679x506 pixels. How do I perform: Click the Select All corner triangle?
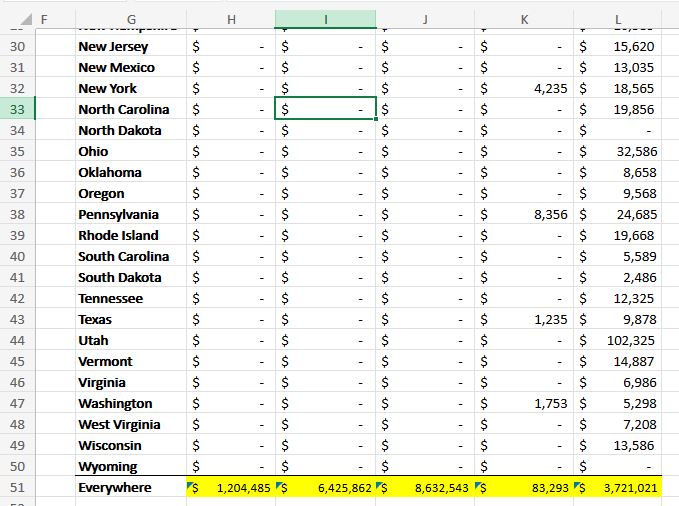tap(26, 19)
